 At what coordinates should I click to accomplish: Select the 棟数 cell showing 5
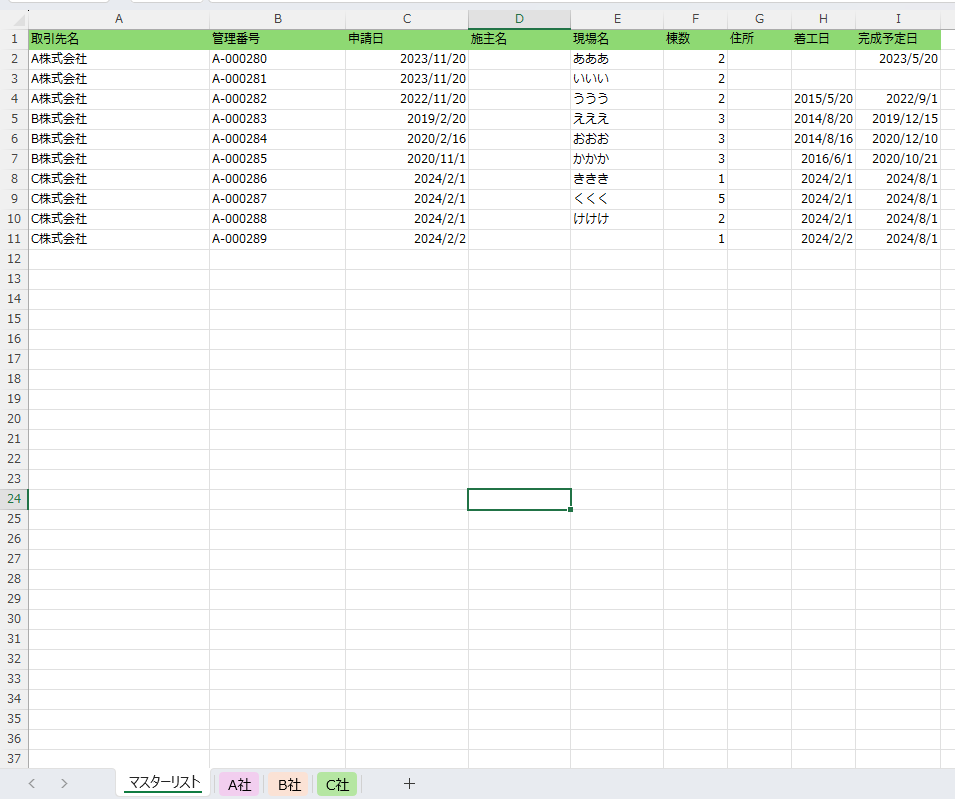695,199
